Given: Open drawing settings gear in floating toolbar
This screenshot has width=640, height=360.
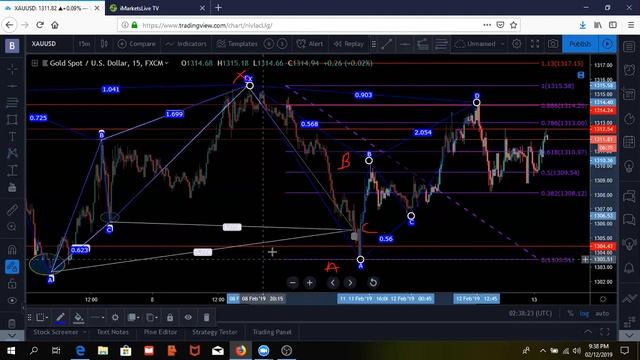Looking at the screenshot, I should coord(116,317).
